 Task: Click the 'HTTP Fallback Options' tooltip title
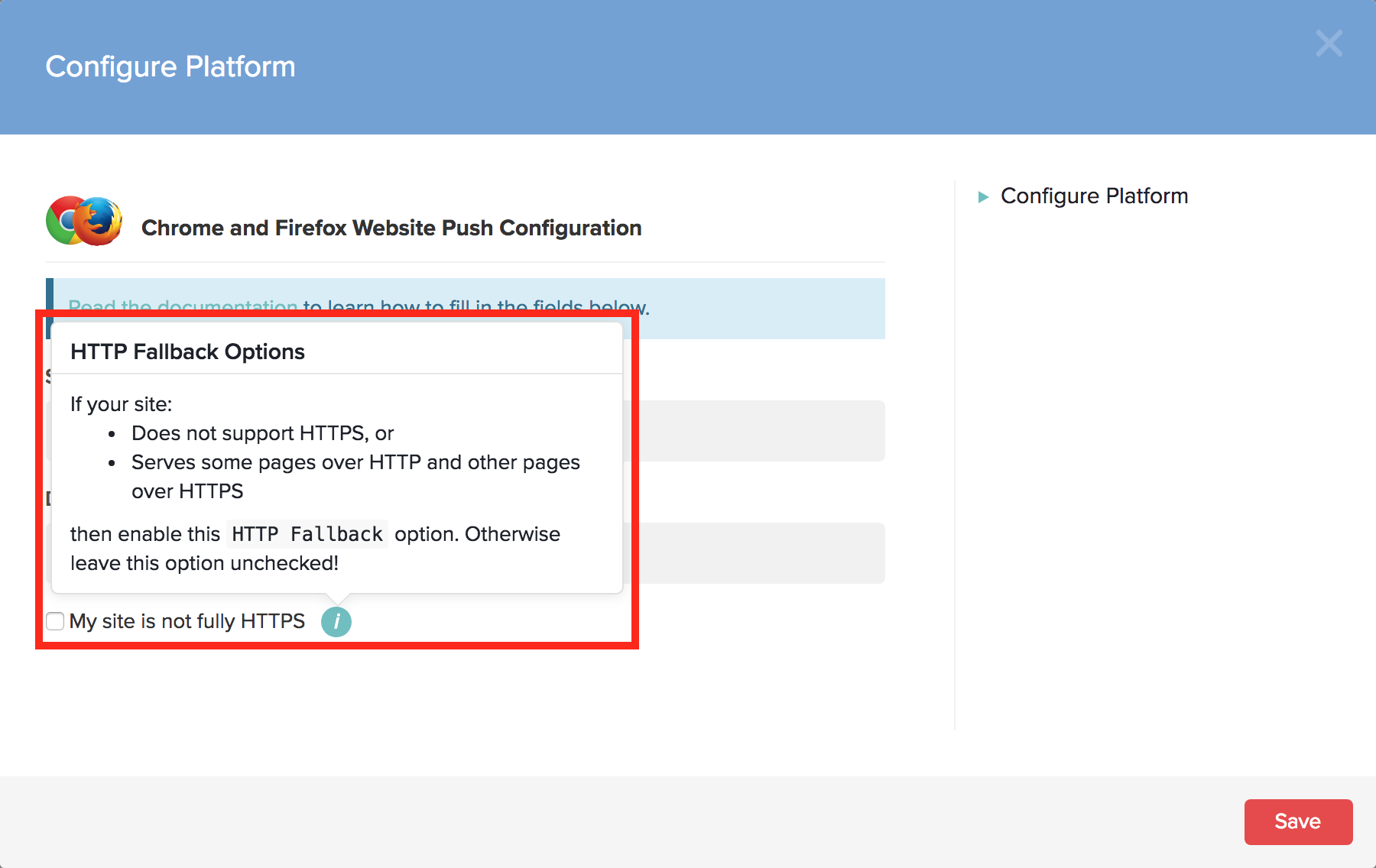(187, 351)
